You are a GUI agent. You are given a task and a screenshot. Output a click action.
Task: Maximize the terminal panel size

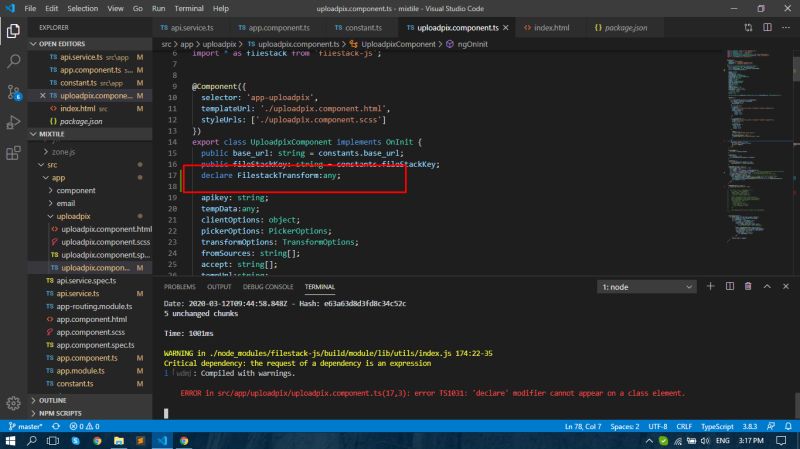pyautogui.click(x=767, y=287)
